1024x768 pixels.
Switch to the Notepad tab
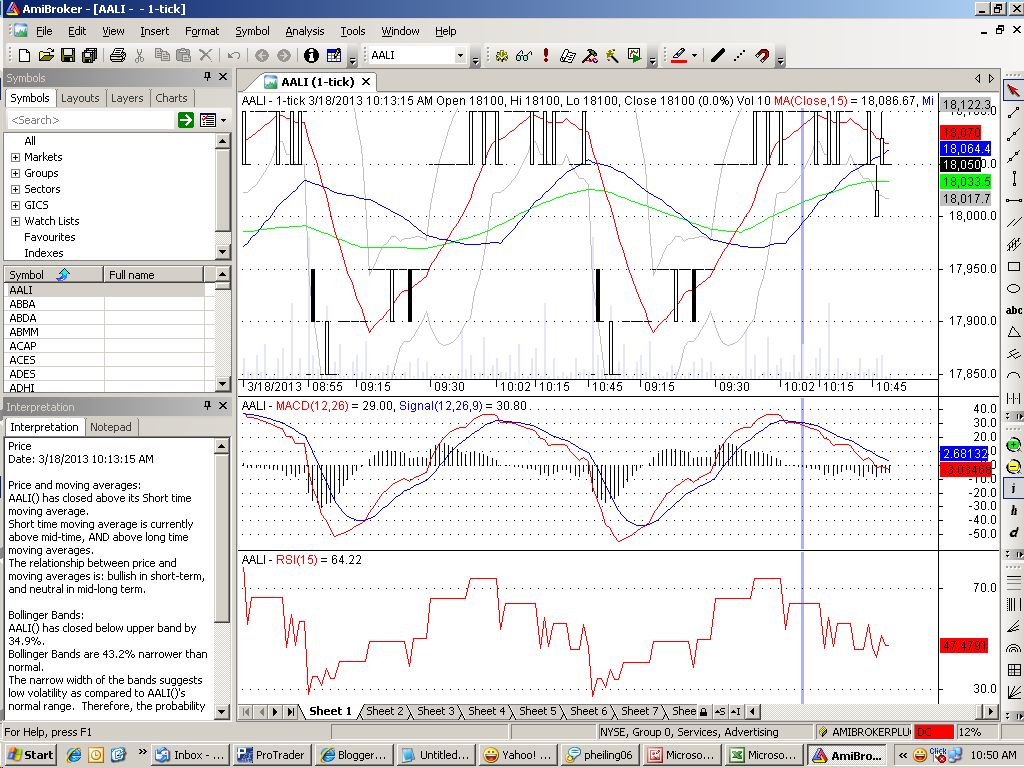click(x=110, y=427)
